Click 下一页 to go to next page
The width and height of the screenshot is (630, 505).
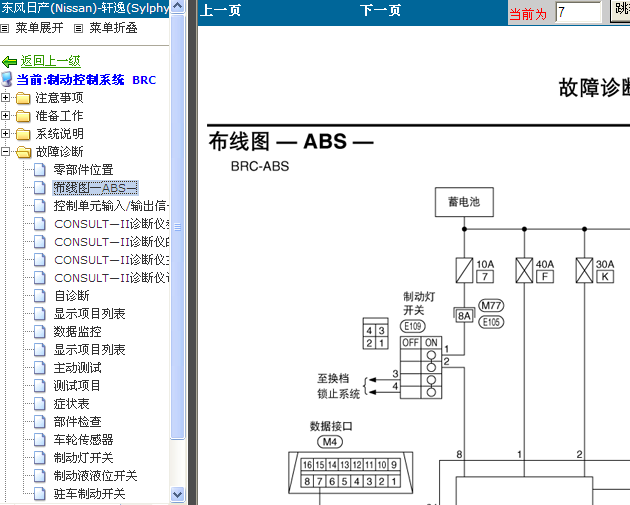pos(380,10)
